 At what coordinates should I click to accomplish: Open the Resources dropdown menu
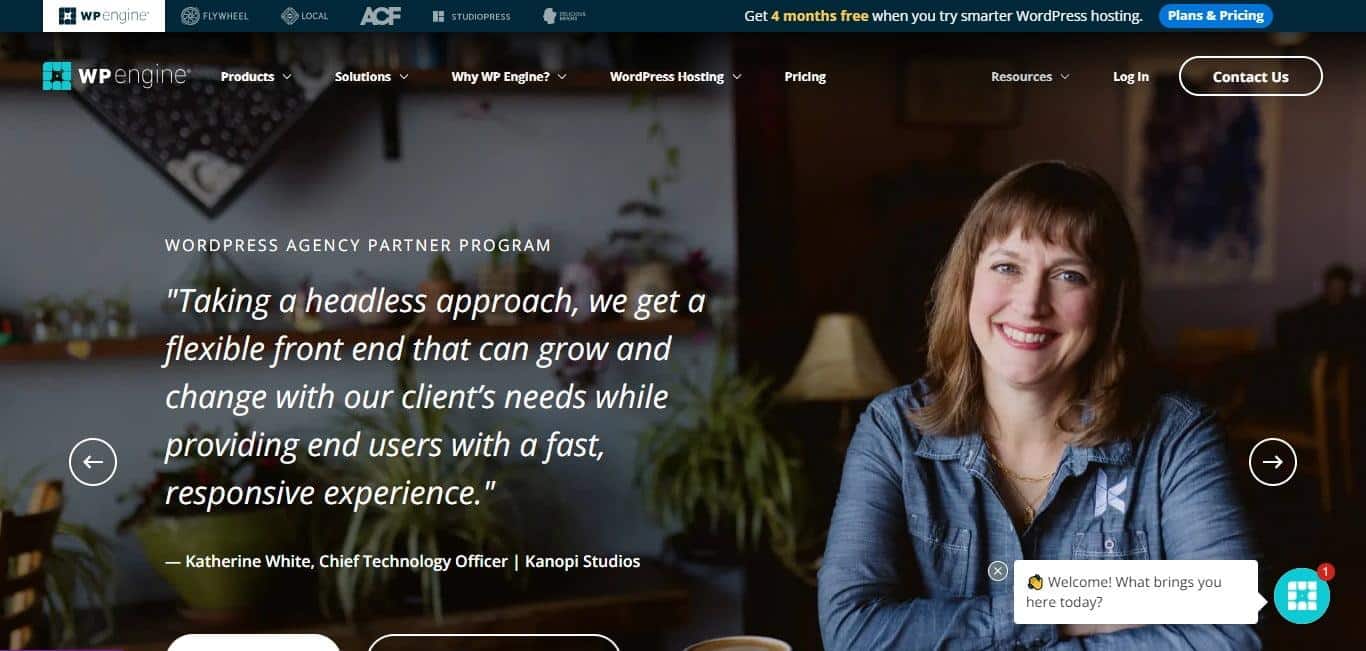(1030, 77)
